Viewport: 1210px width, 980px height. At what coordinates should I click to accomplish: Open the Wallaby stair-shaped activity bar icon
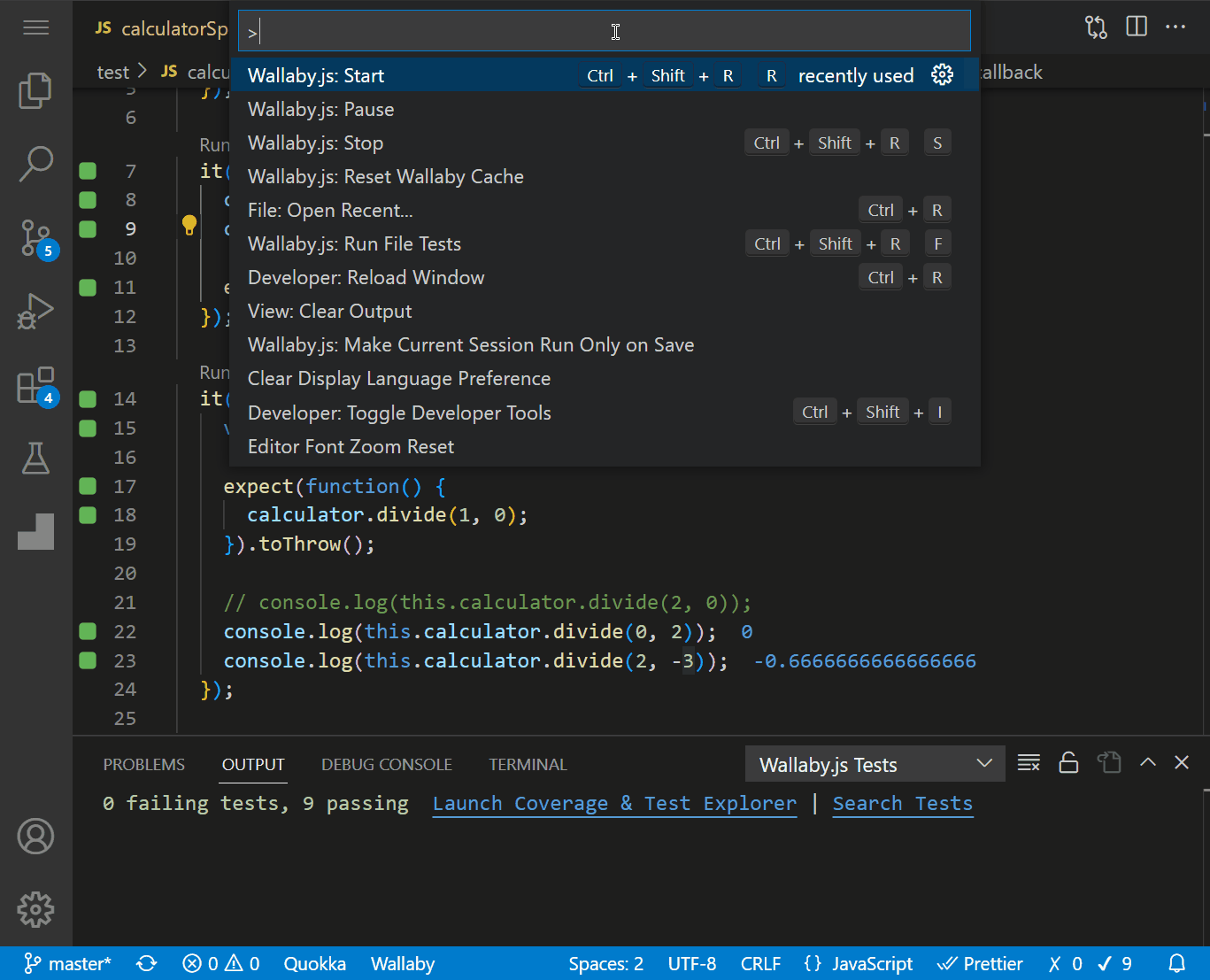click(35, 531)
